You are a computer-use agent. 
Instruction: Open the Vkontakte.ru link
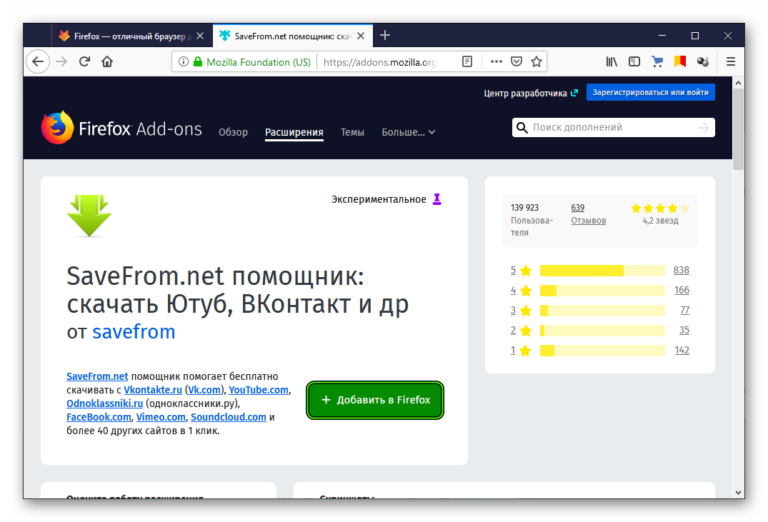153,390
